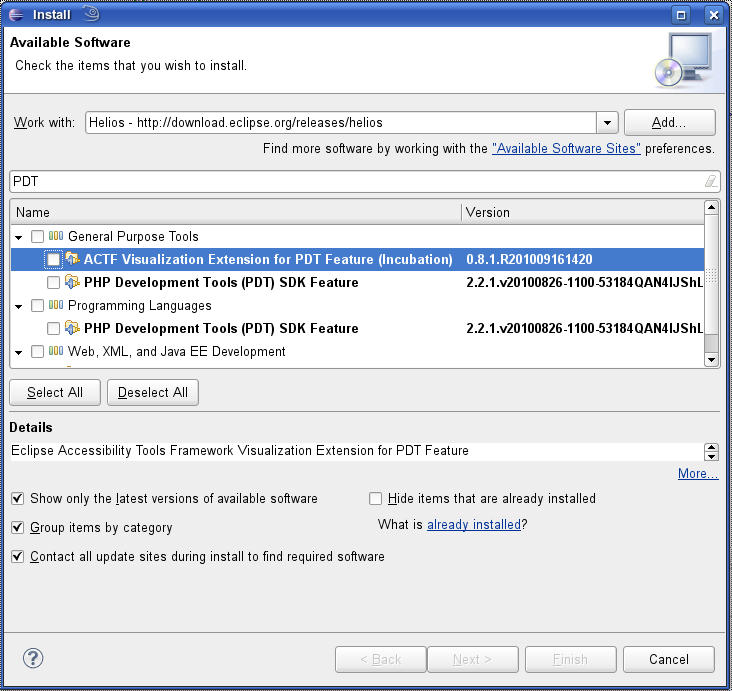
Task: Click the Work with URL combo text field
Action: [341, 123]
